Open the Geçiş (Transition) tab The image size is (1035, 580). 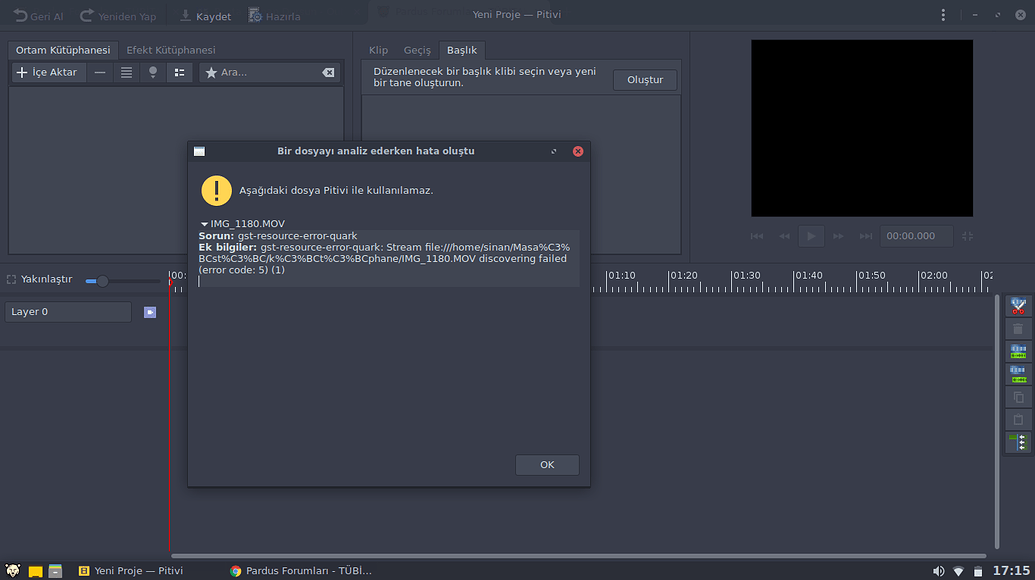tap(417, 48)
